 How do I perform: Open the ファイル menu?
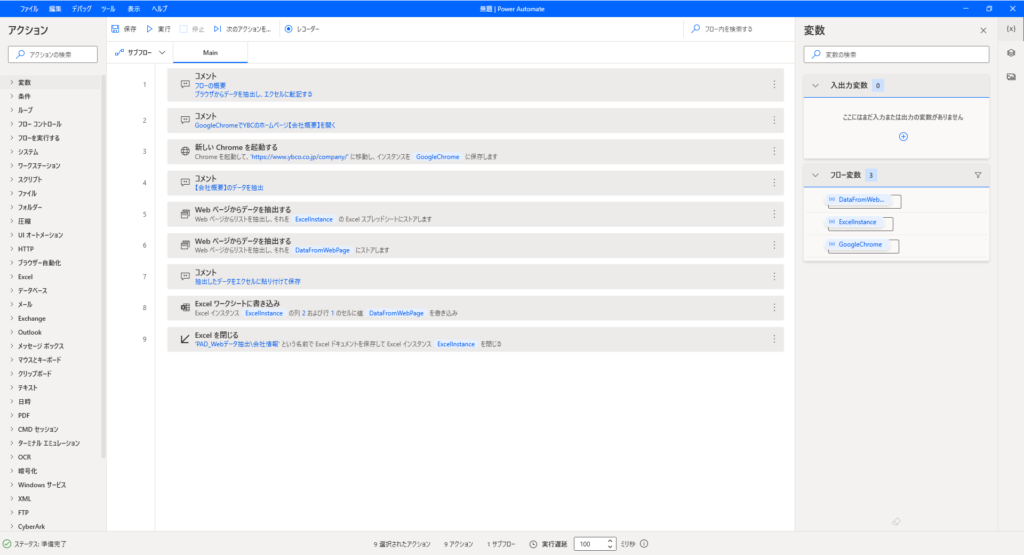[29, 9]
